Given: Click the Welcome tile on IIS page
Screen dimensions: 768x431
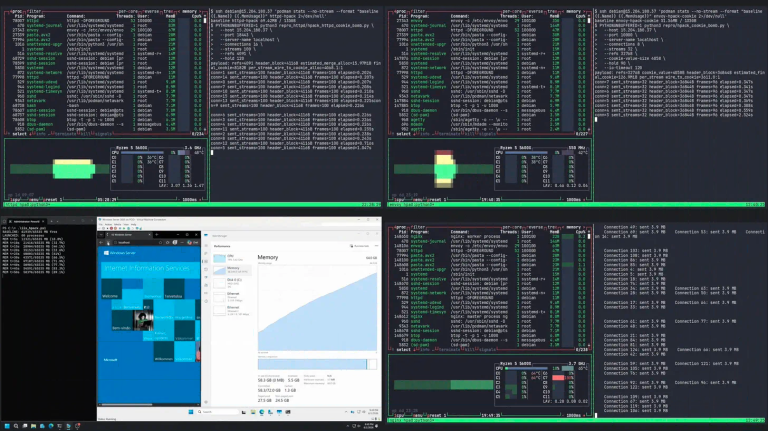Looking at the screenshot, I should [x=111, y=289].
